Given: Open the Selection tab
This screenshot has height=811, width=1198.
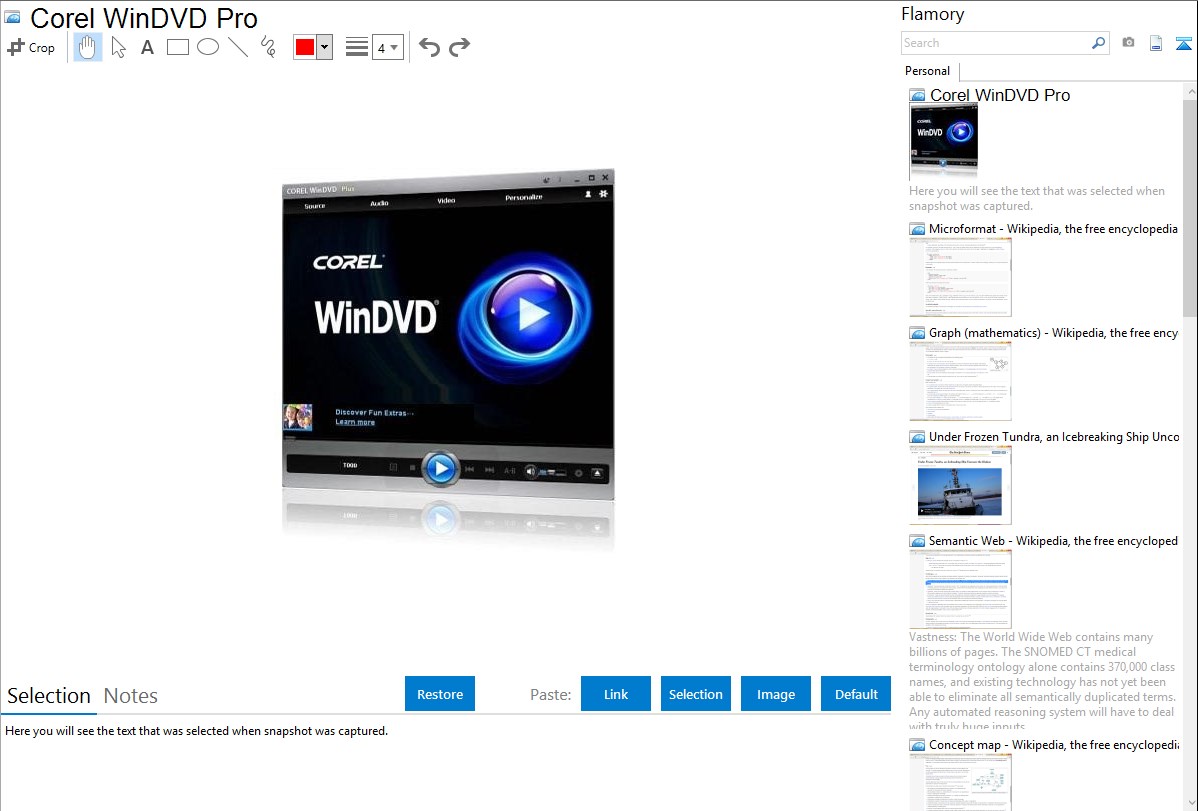Looking at the screenshot, I should tap(49, 696).
